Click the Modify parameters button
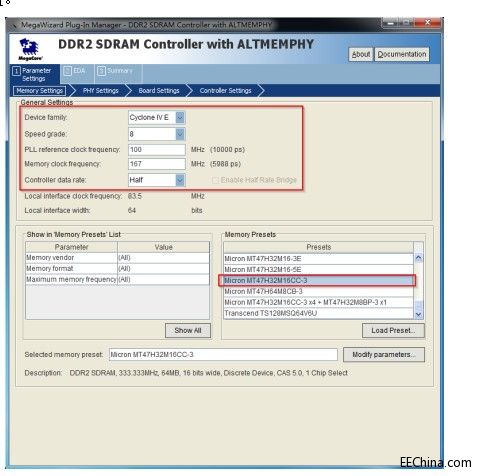This screenshot has width=478, height=476. pos(384,354)
